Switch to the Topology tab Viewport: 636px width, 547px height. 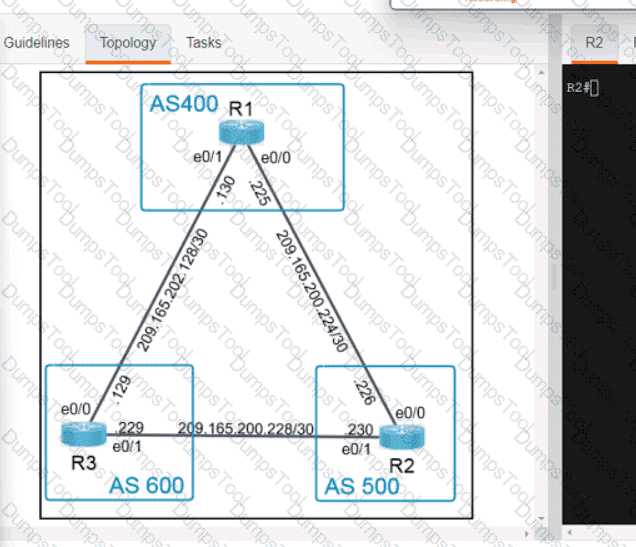(x=128, y=43)
